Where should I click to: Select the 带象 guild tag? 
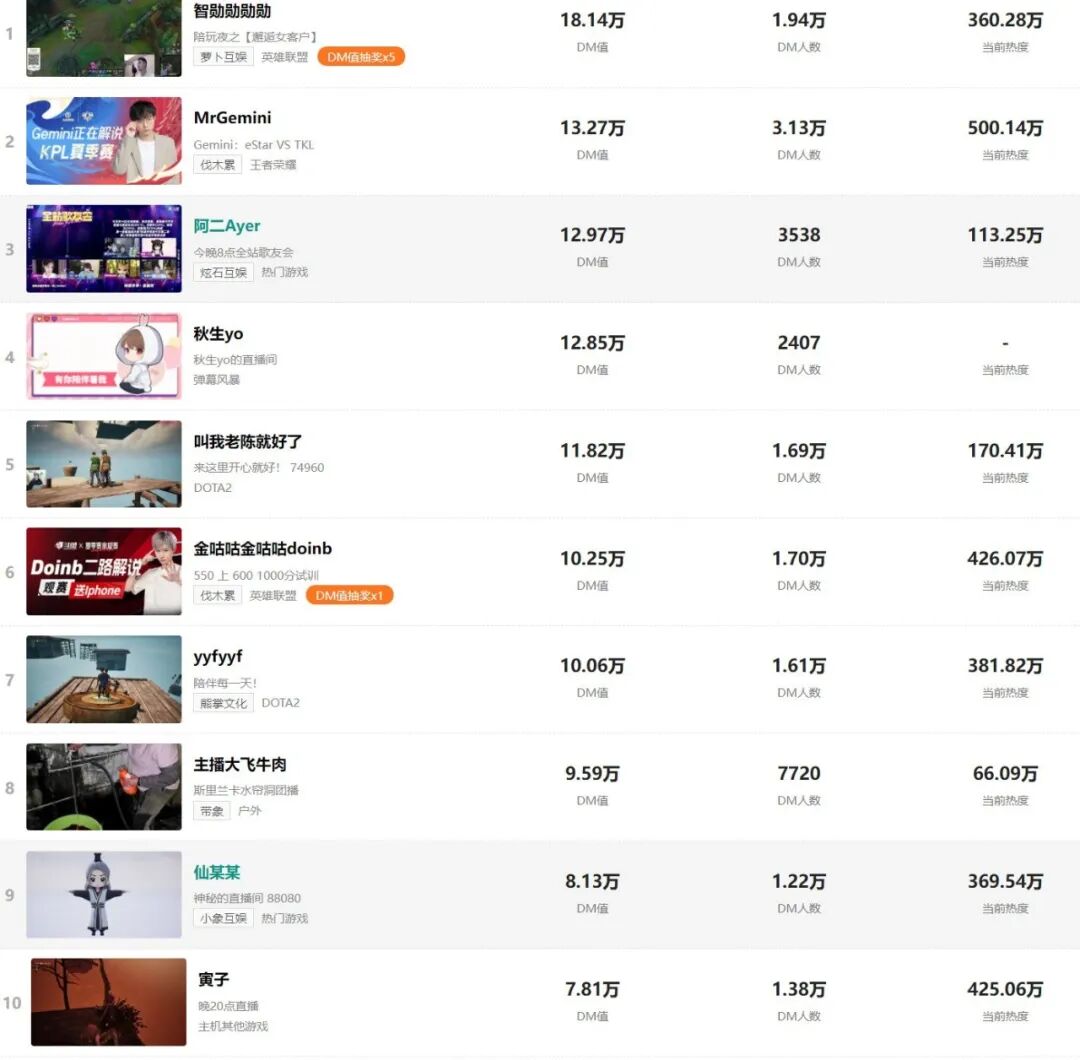click(211, 811)
